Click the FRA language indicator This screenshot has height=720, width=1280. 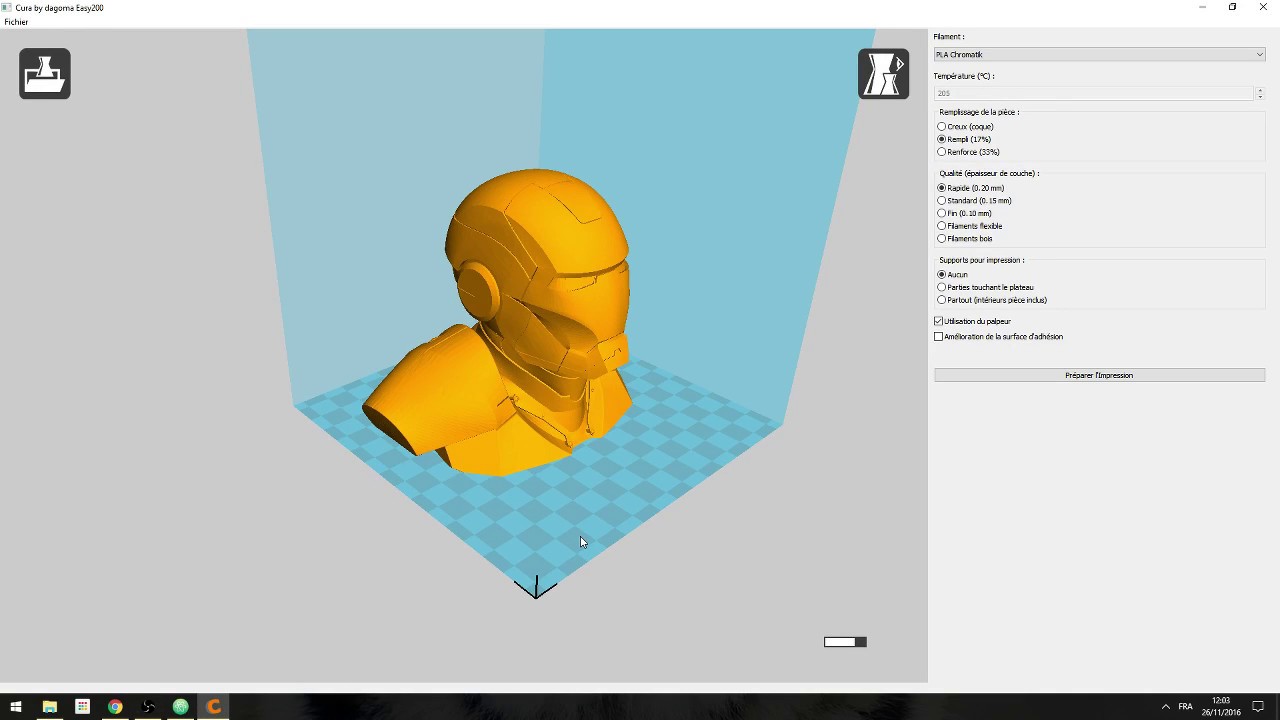(1185, 707)
